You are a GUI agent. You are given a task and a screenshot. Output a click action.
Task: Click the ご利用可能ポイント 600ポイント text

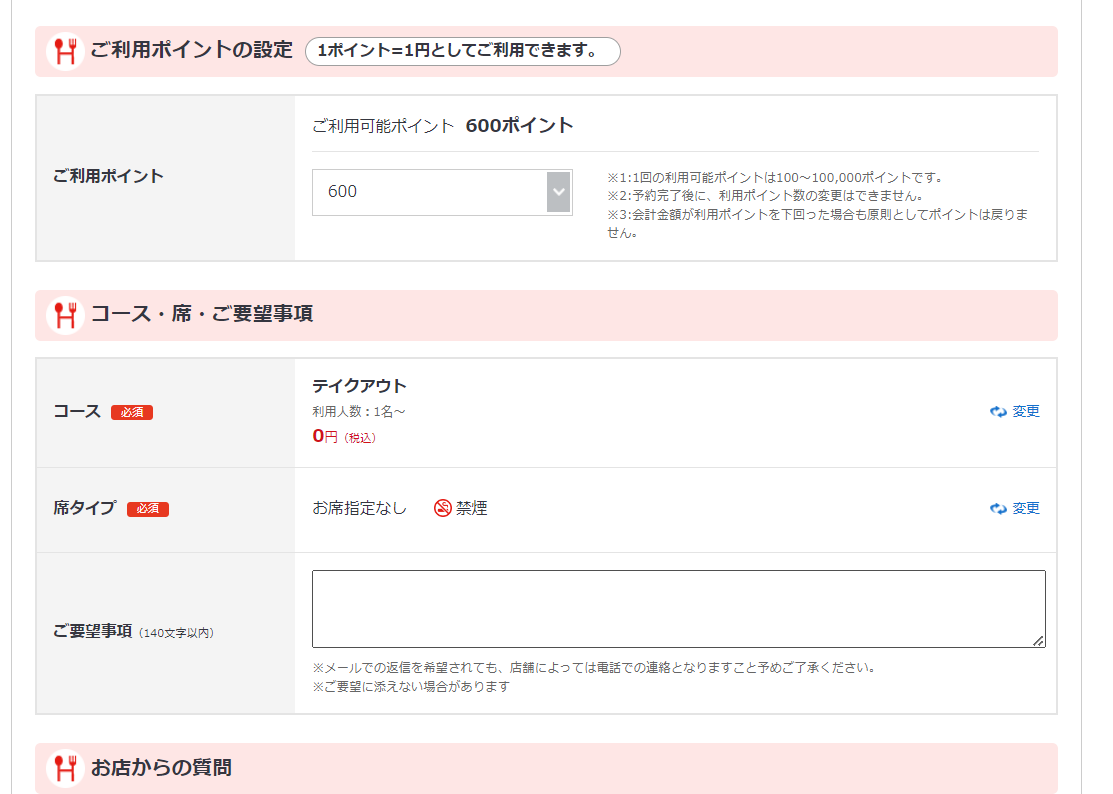(x=443, y=126)
